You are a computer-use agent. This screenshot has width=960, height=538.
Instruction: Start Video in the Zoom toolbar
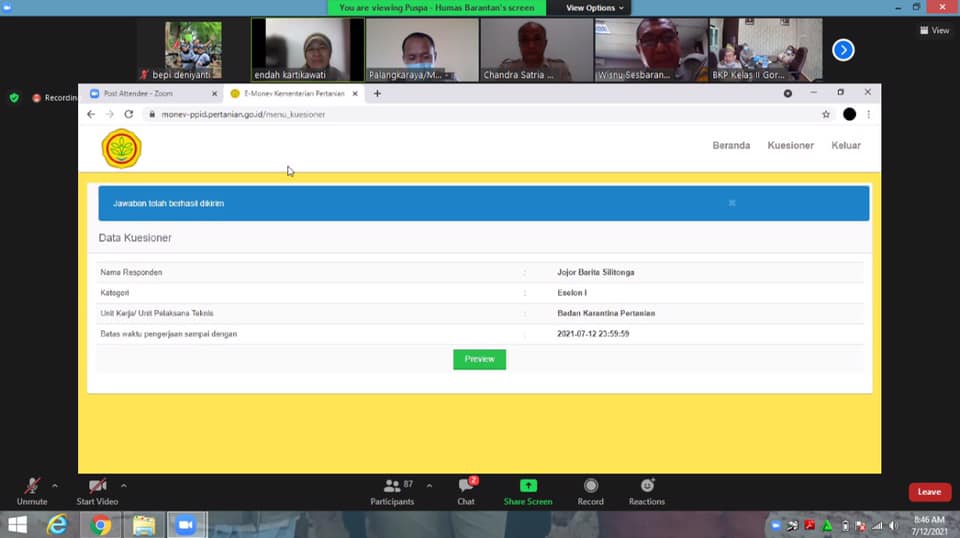pyautogui.click(x=97, y=486)
